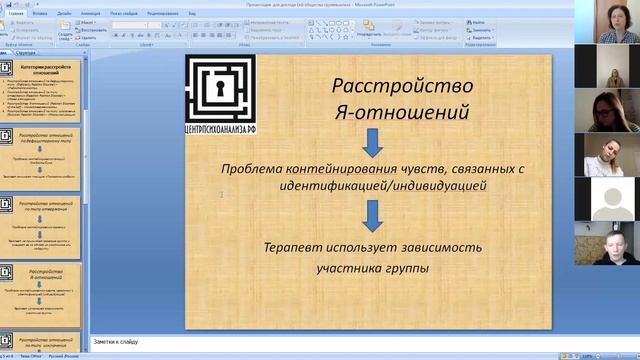This screenshot has height=360, width=640.
Task: Toggle underline formatting
Action: pyautogui.click(x=132, y=36)
